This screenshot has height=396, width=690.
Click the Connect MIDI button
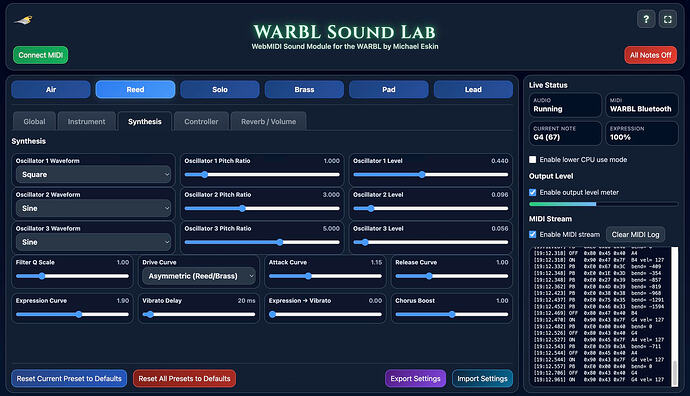[x=40, y=55]
